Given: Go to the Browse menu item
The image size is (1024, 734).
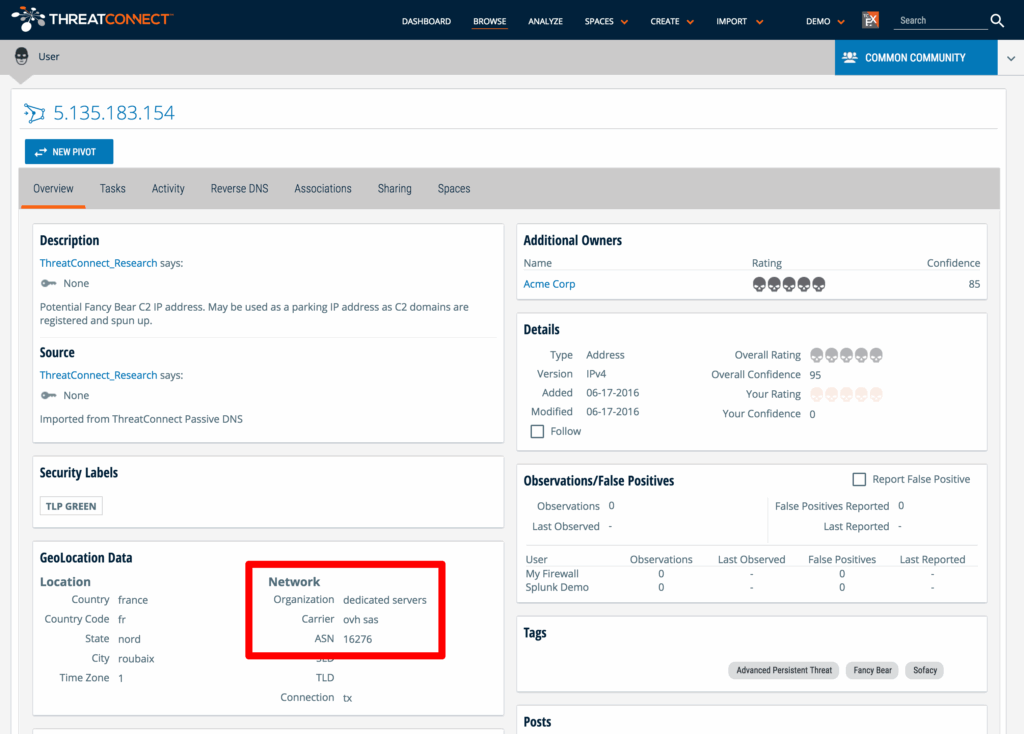Looking at the screenshot, I should (490, 22).
